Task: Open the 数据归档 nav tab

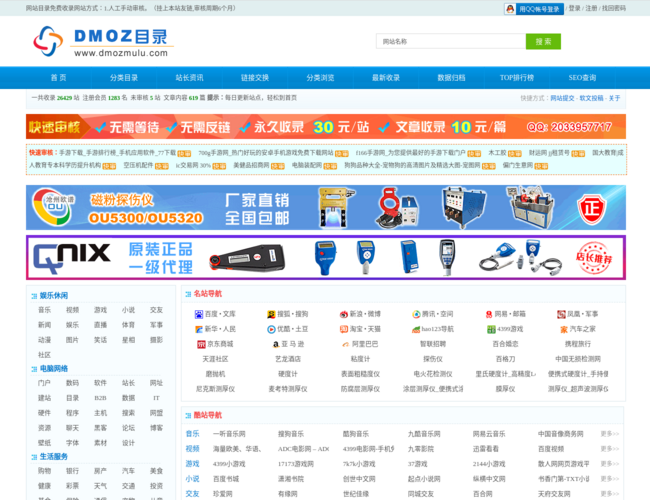Action: pyautogui.click(x=451, y=78)
